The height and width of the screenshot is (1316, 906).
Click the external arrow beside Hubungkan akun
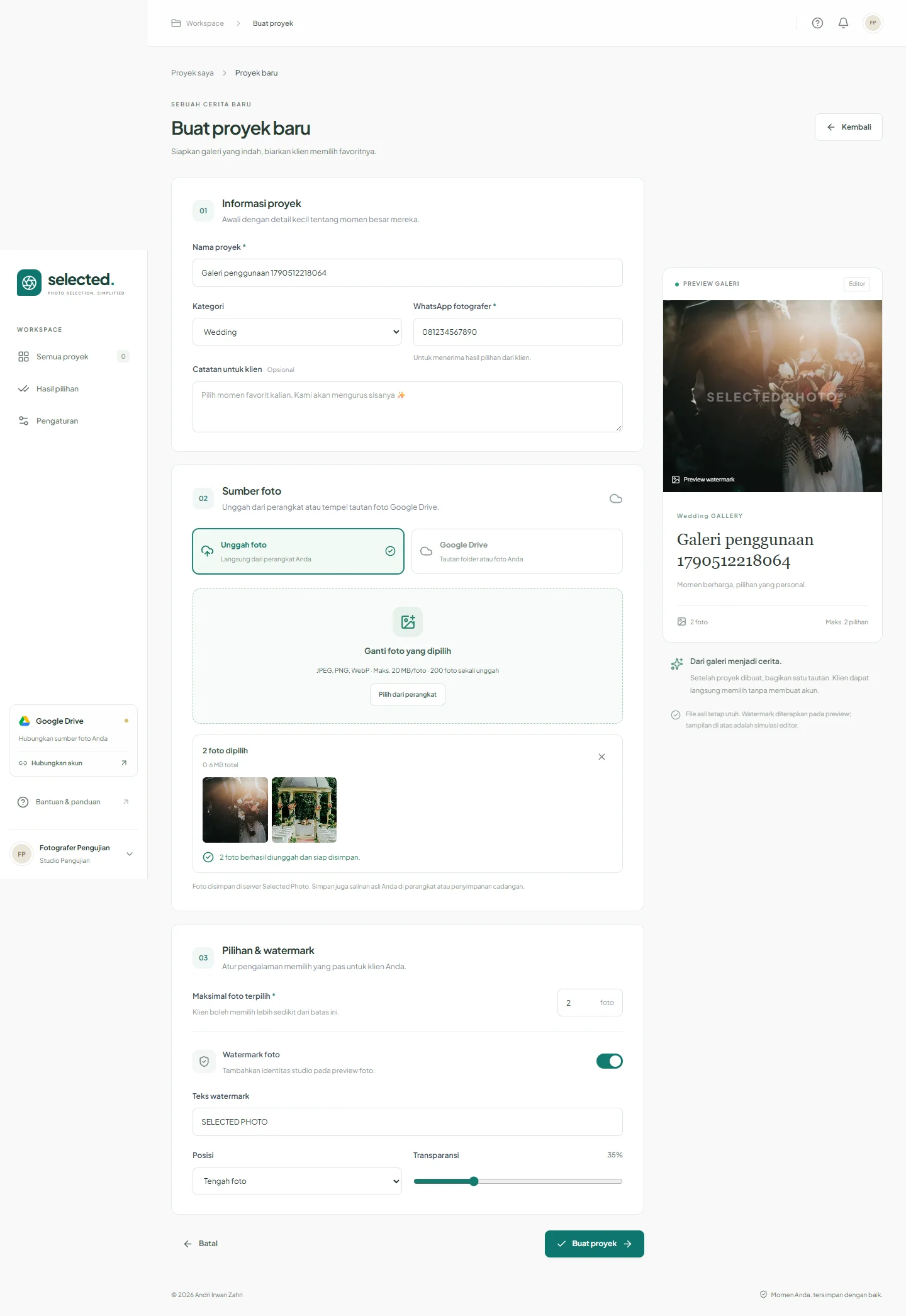coord(124,763)
